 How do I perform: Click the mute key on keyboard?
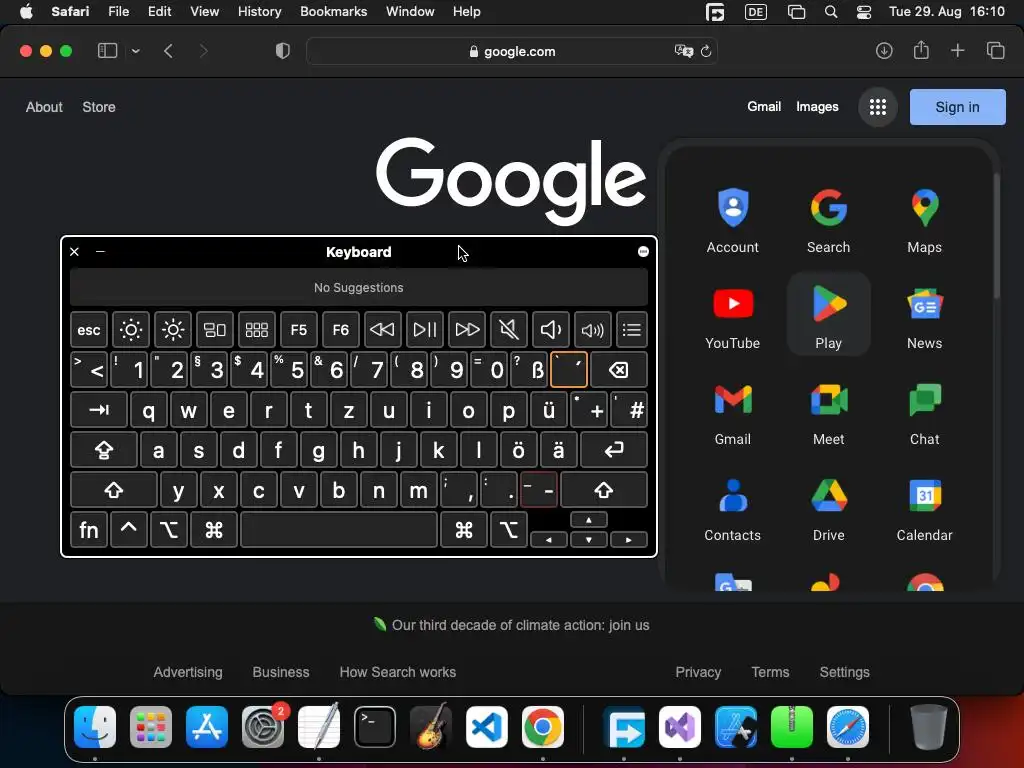click(x=509, y=330)
